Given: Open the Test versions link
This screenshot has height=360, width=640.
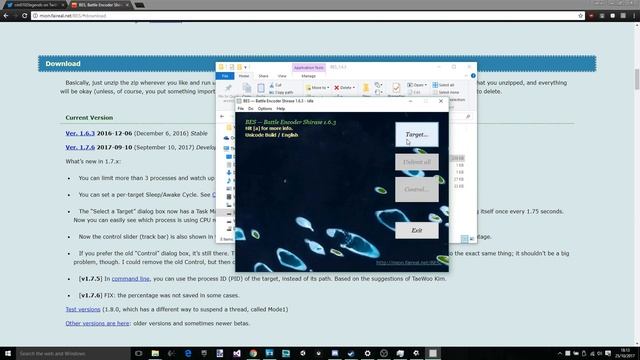Looking at the screenshot, I should [83, 309].
